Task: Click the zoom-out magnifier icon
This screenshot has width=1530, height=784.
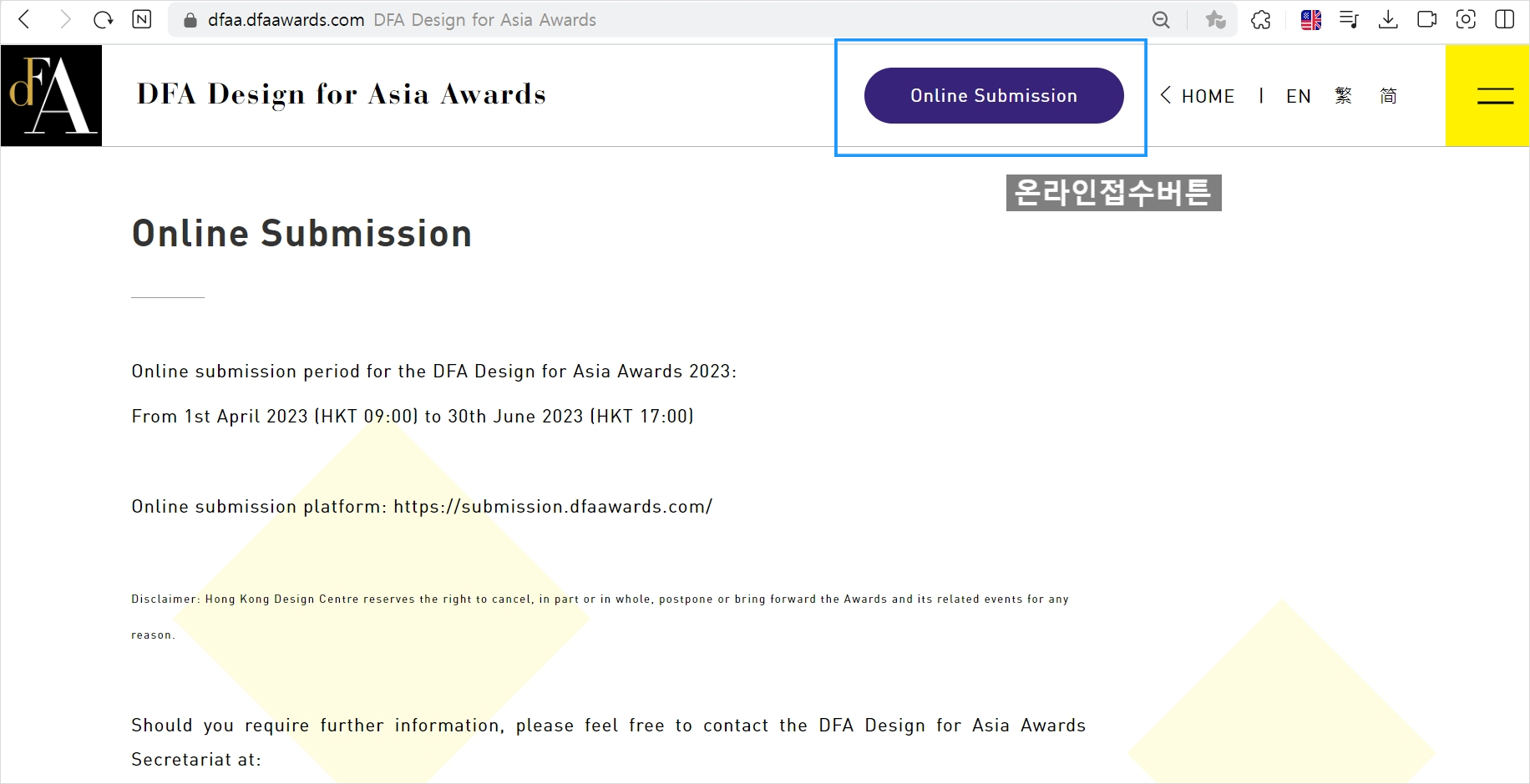Action: point(1161,20)
